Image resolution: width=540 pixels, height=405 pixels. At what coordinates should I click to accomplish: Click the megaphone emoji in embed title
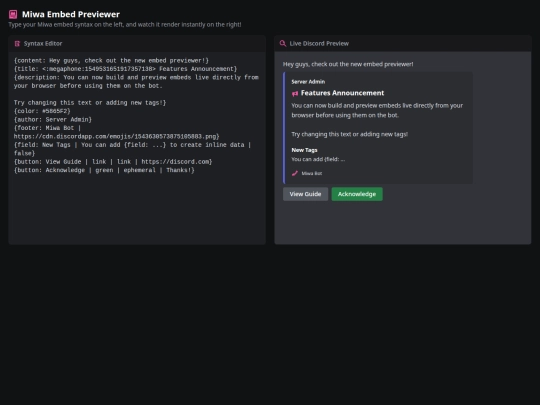pos(295,93)
